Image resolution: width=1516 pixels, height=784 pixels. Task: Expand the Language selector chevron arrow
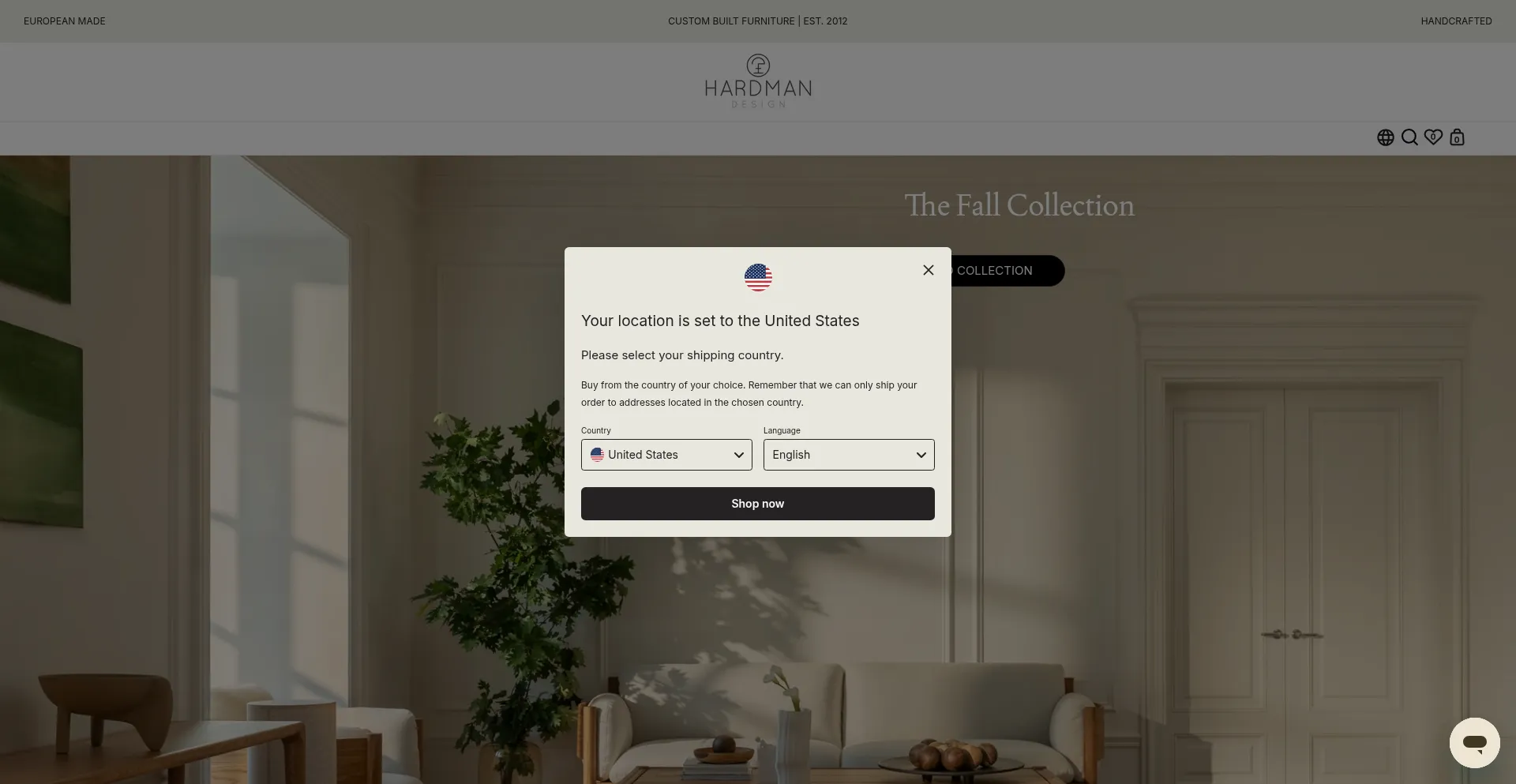pos(921,455)
